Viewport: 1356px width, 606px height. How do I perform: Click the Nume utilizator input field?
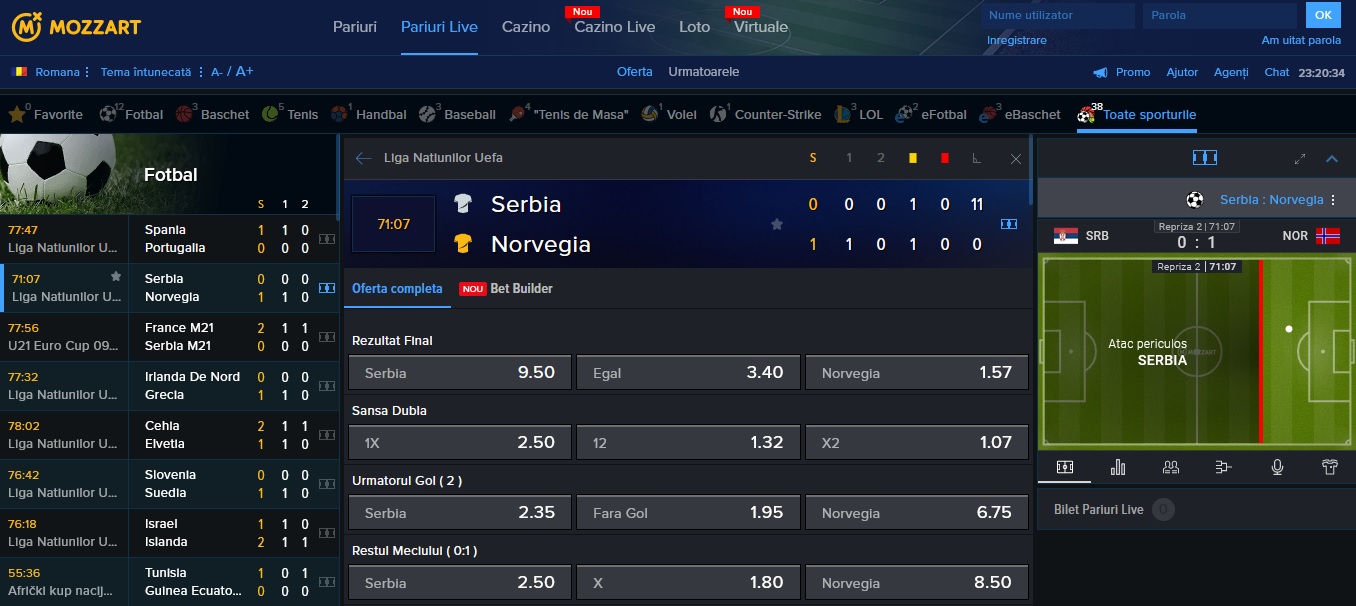click(x=1058, y=16)
